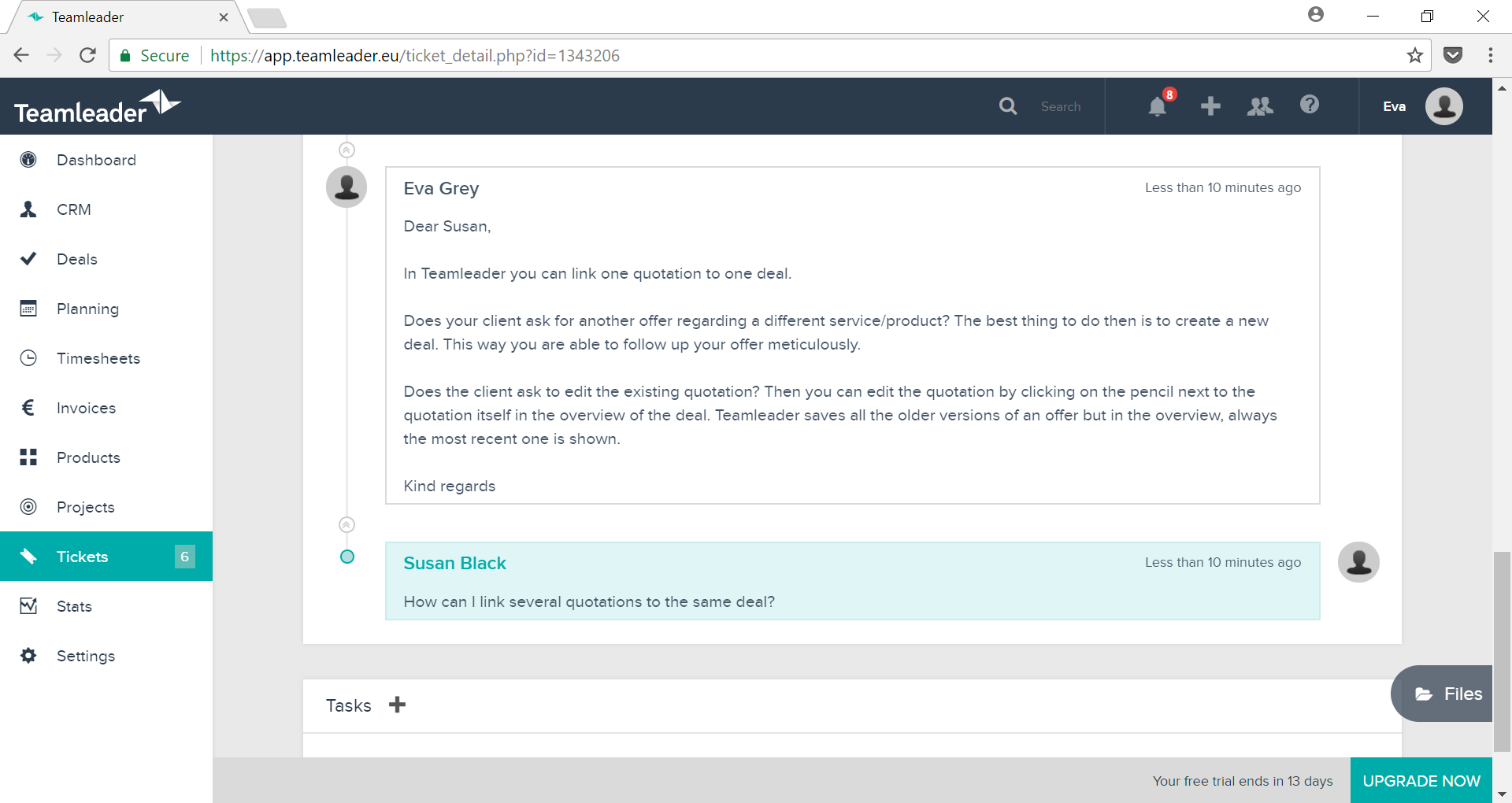Open the Chrome three-dot menu
The image size is (1512, 803).
coord(1490,55)
